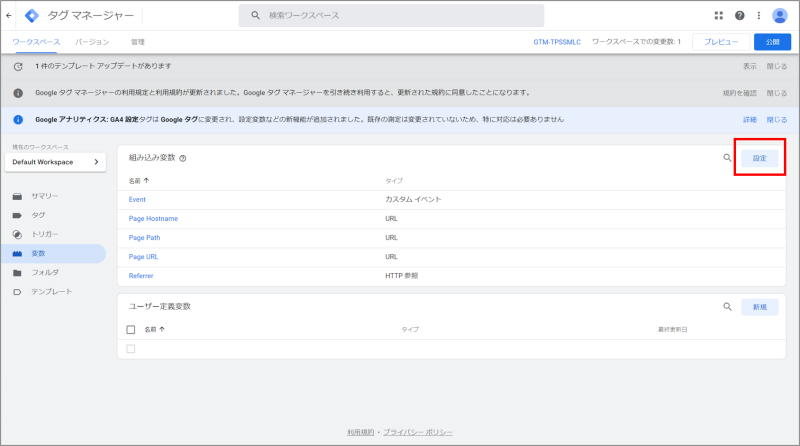Click the 設定 button for built-in variables
The image size is (800, 446).
coord(760,158)
